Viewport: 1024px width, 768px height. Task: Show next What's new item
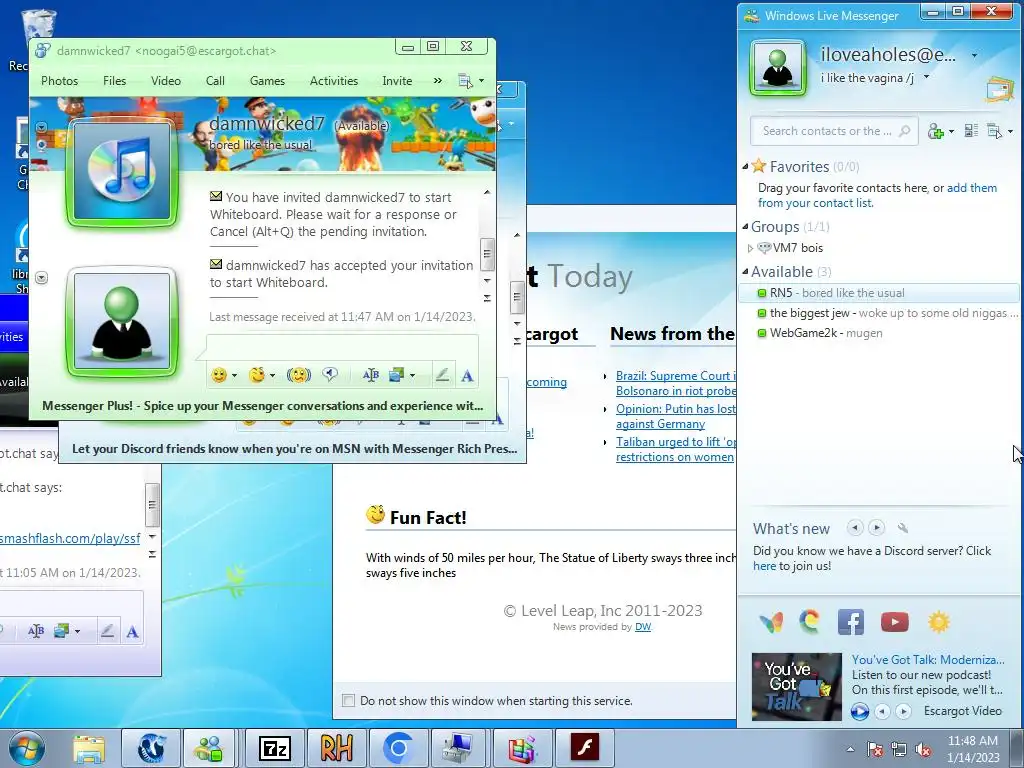point(876,527)
